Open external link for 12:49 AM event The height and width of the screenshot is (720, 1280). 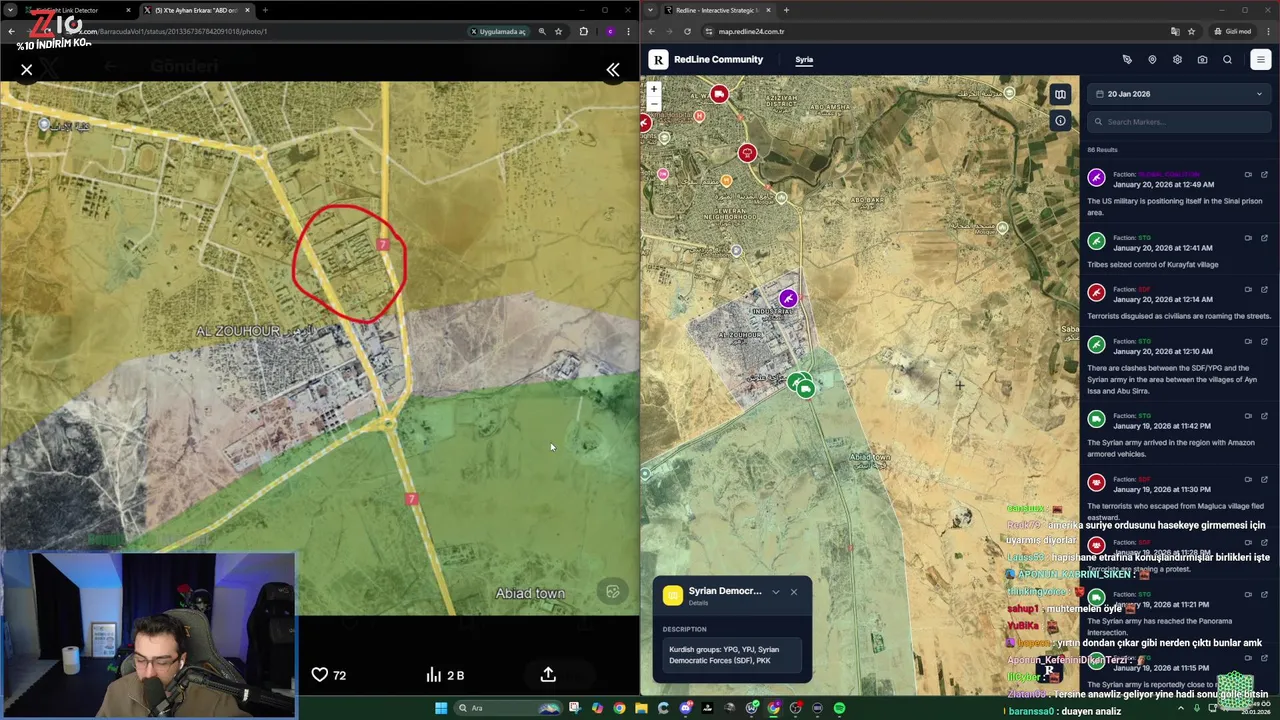(1264, 175)
